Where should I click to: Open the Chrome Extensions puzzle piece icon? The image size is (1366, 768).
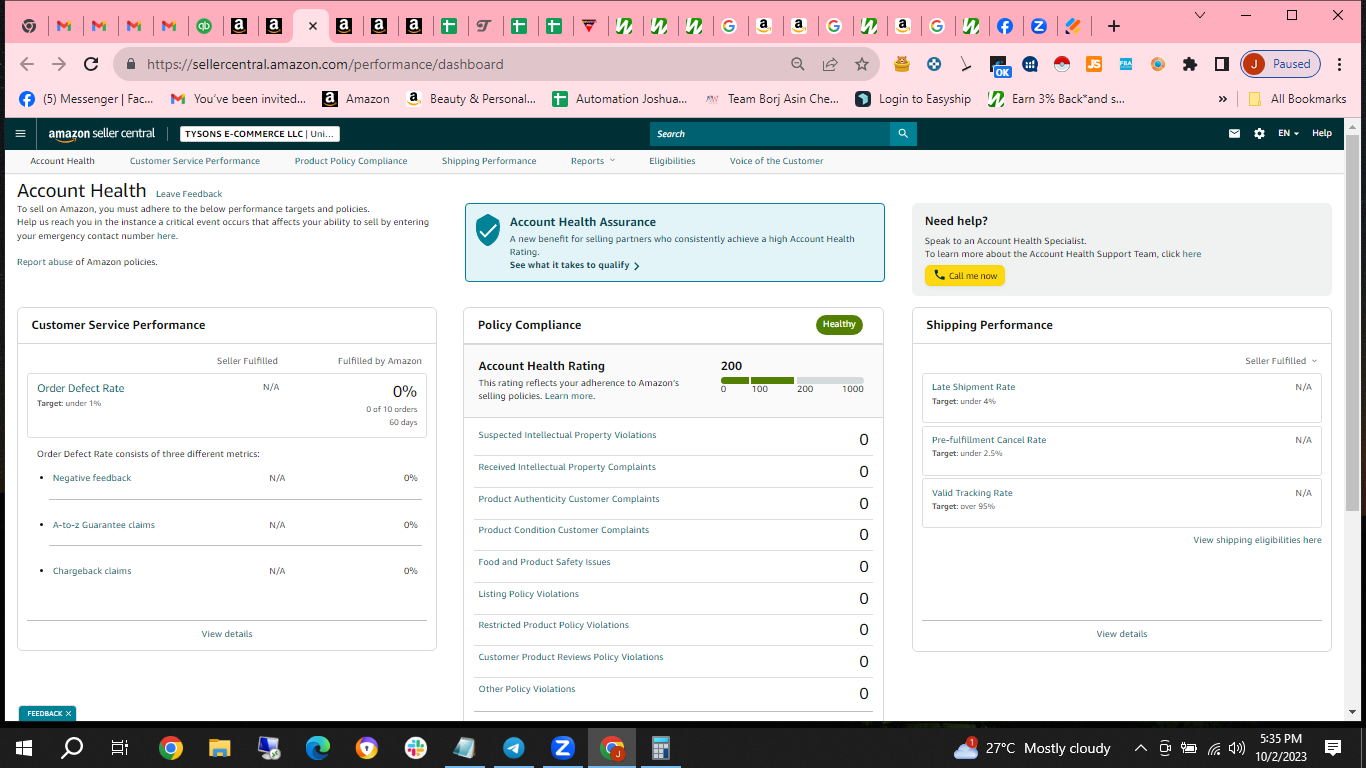point(1189,64)
